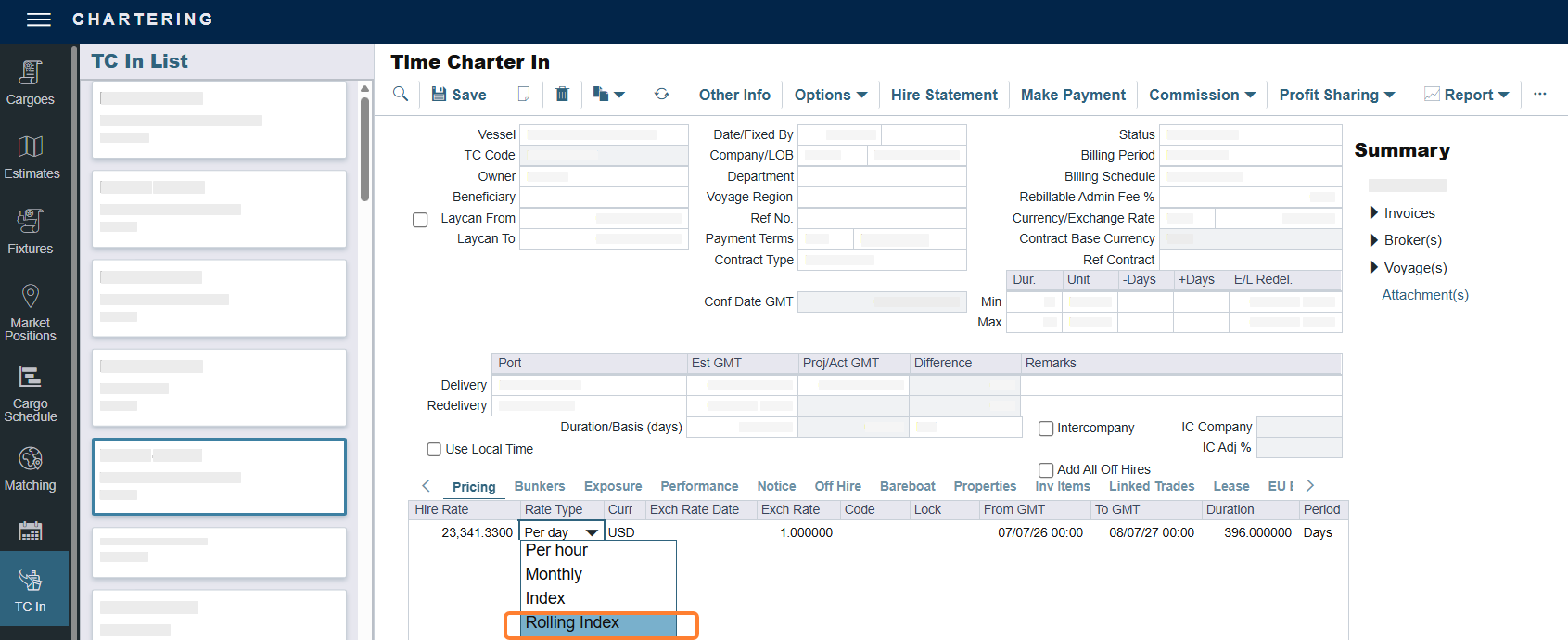This screenshot has height=640, width=1568.
Task: Delete the current Time Charter record
Action: pyautogui.click(x=562, y=94)
